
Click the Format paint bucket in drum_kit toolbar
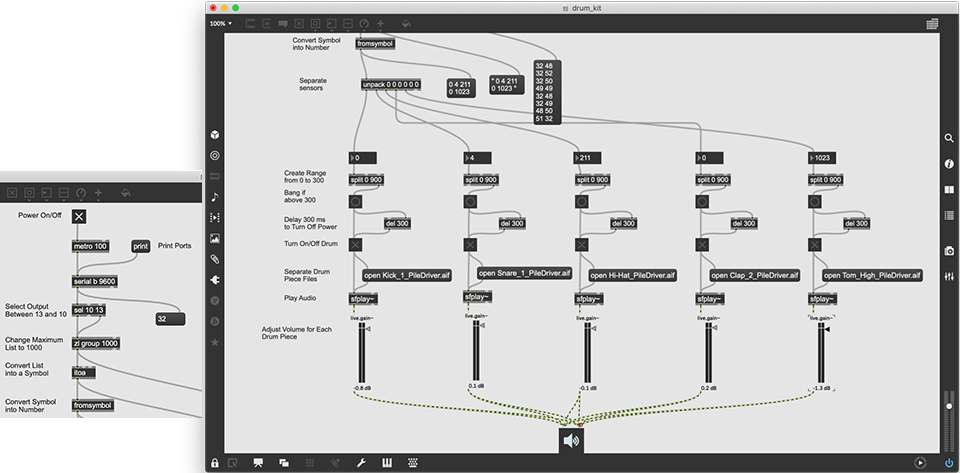(406, 24)
